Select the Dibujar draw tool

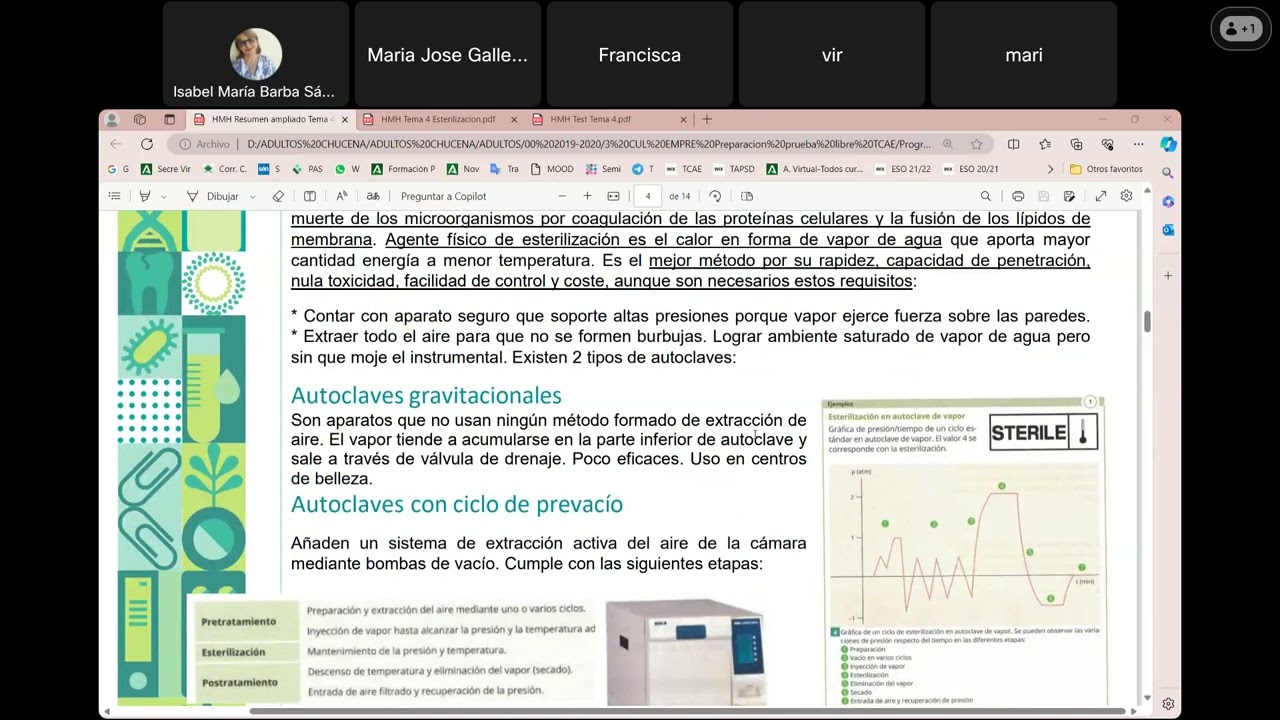tap(214, 196)
